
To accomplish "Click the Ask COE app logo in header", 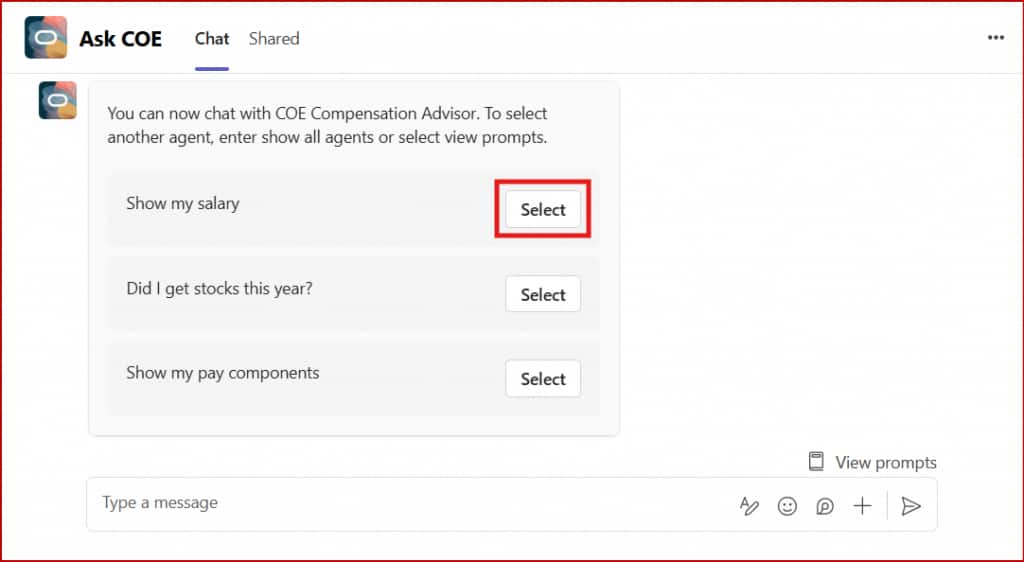I will point(46,38).
